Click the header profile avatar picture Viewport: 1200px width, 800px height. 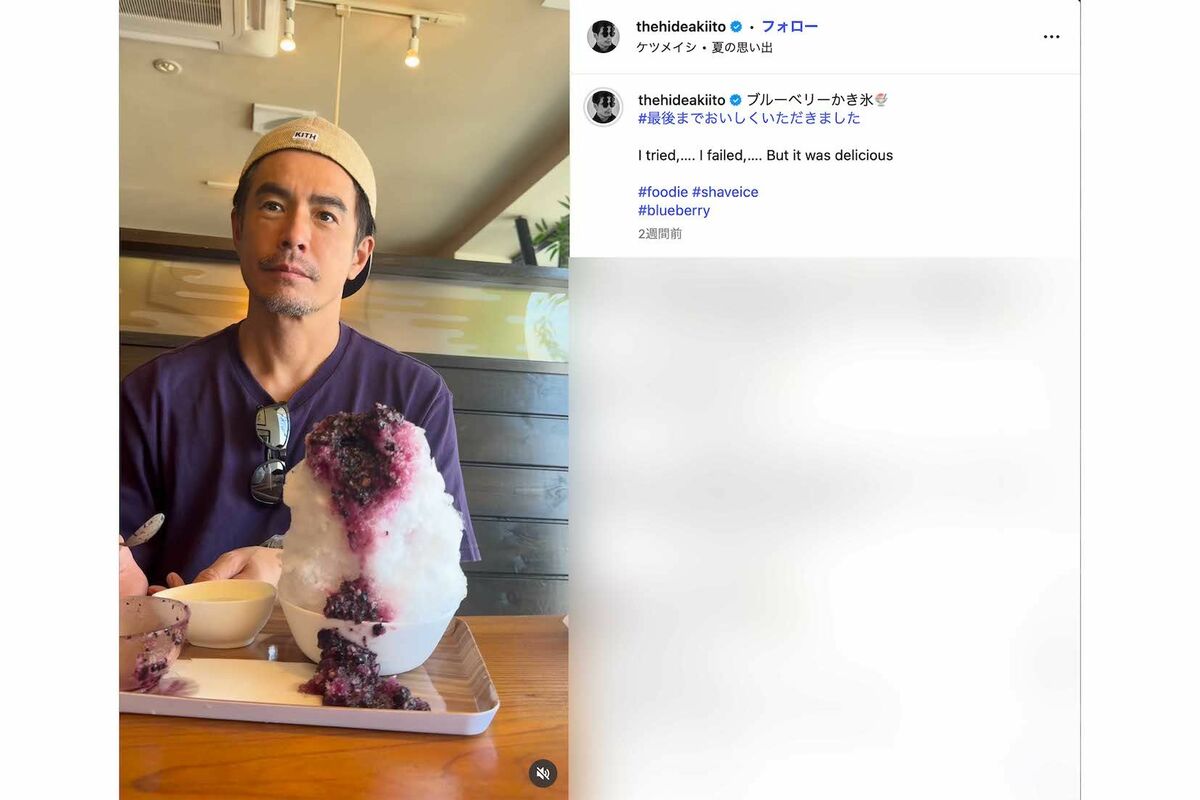pyautogui.click(x=603, y=36)
